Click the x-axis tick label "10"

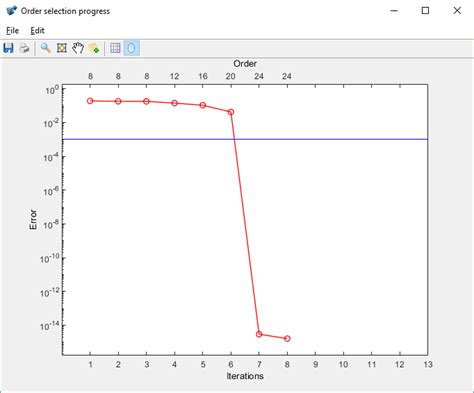click(343, 364)
